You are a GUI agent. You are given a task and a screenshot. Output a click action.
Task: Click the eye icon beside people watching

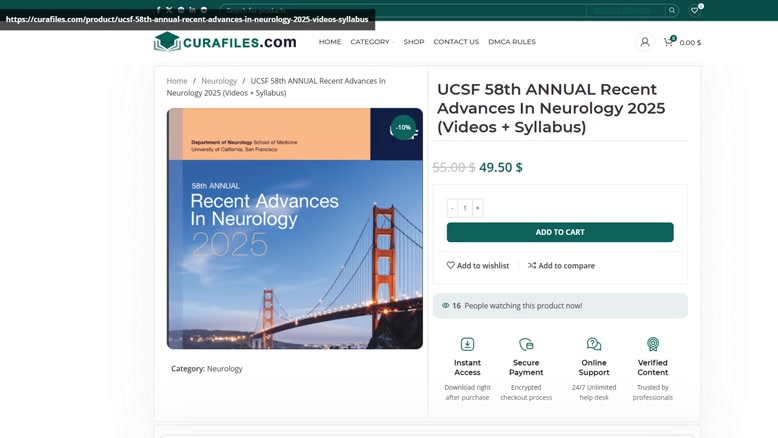coord(446,306)
